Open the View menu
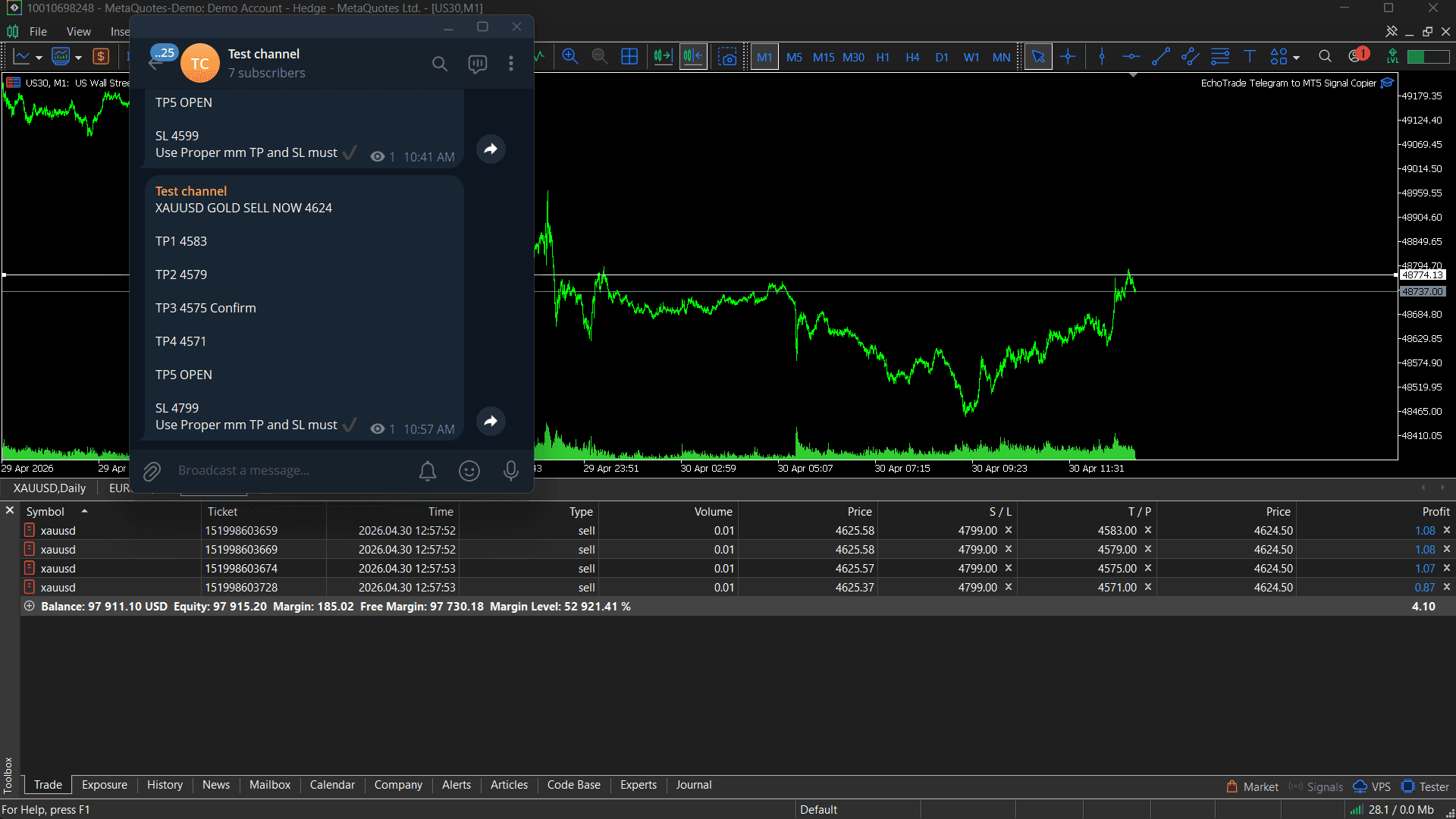This screenshot has width=1456, height=819. click(78, 32)
